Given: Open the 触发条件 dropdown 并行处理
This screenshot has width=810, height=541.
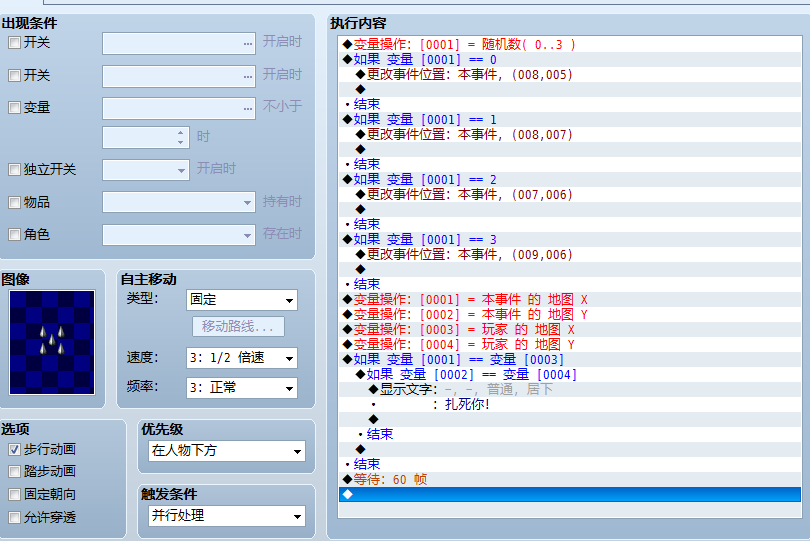Looking at the screenshot, I should (x=227, y=516).
